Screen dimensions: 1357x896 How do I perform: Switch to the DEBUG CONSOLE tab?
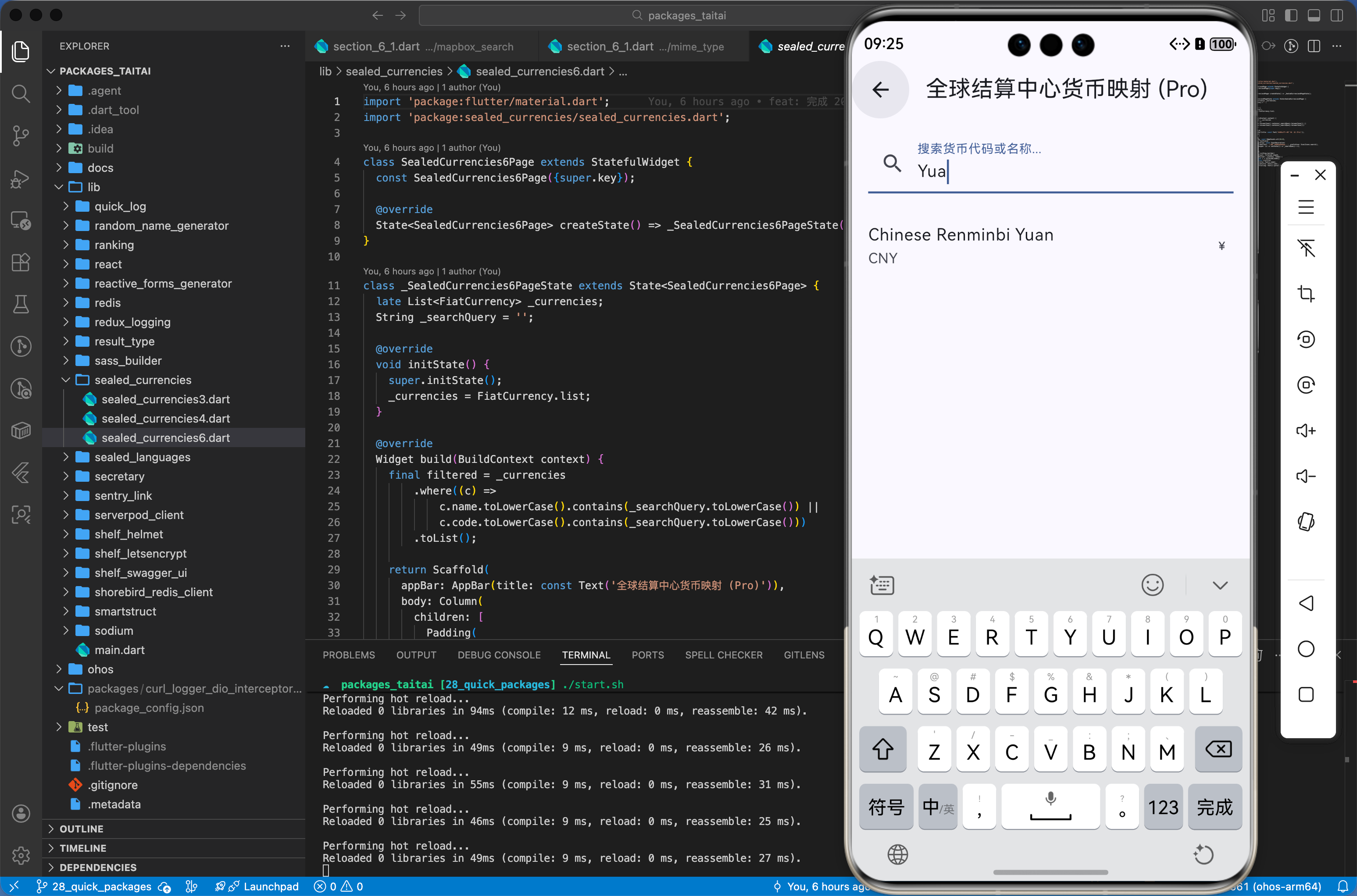(498, 655)
